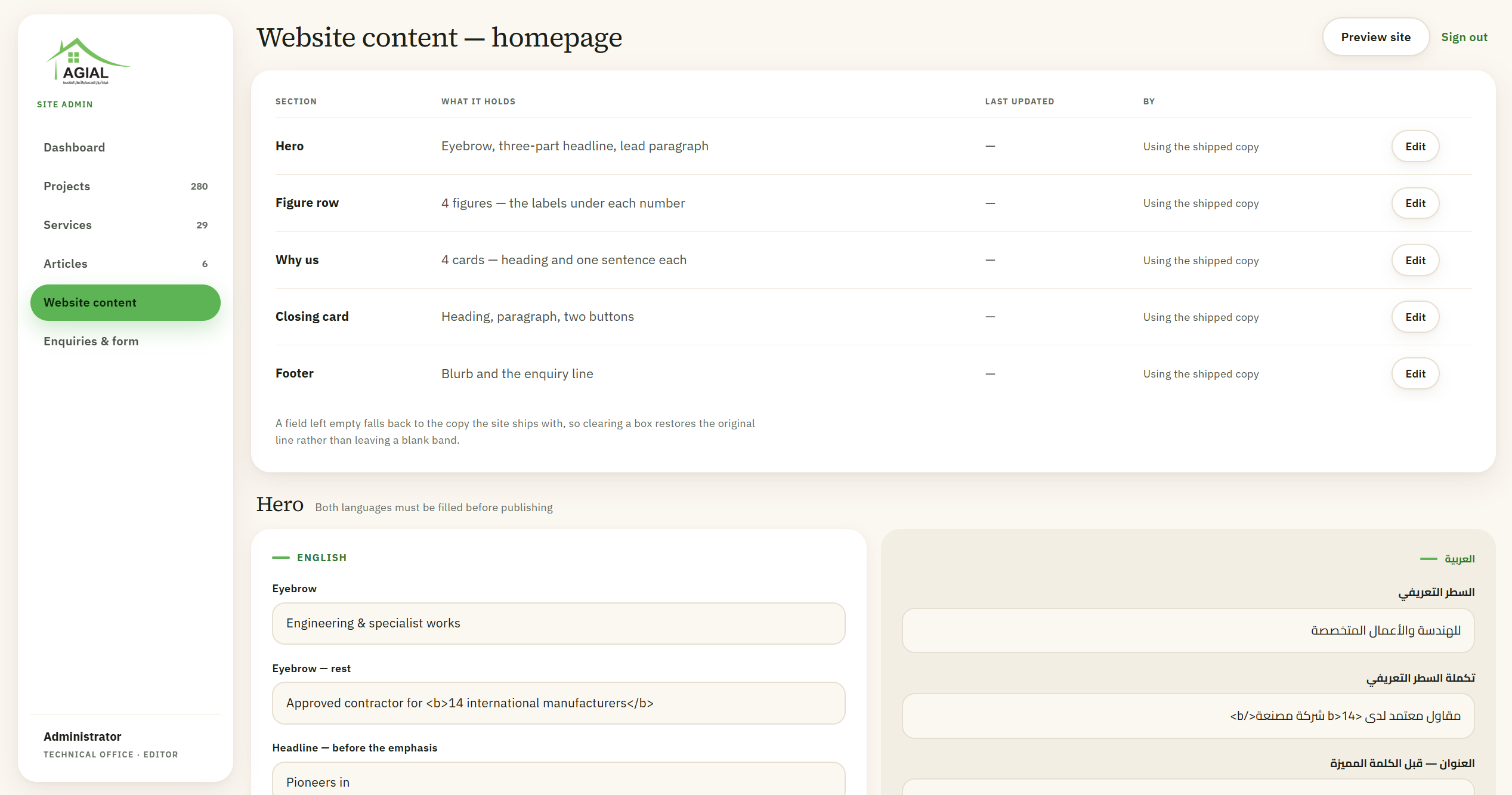This screenshot has height=795, width=1512.
Task: Click the Articles count 6
Action: click(205, 264)
